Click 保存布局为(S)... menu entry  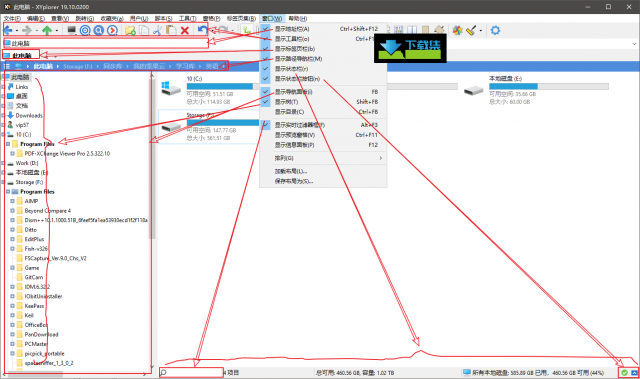tap(322, 181)
